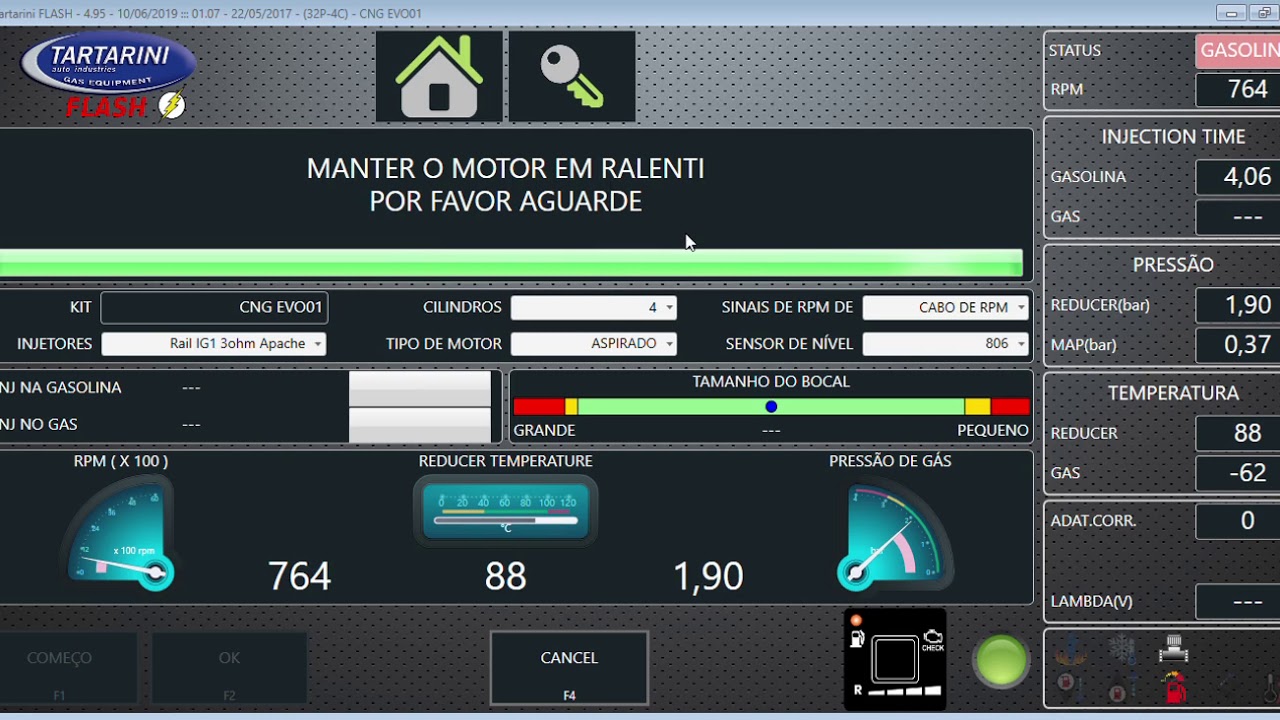Click the dimmed snowflake status icon
The height and width of the screenshot is (720, 1280).
coord(1122,650)
